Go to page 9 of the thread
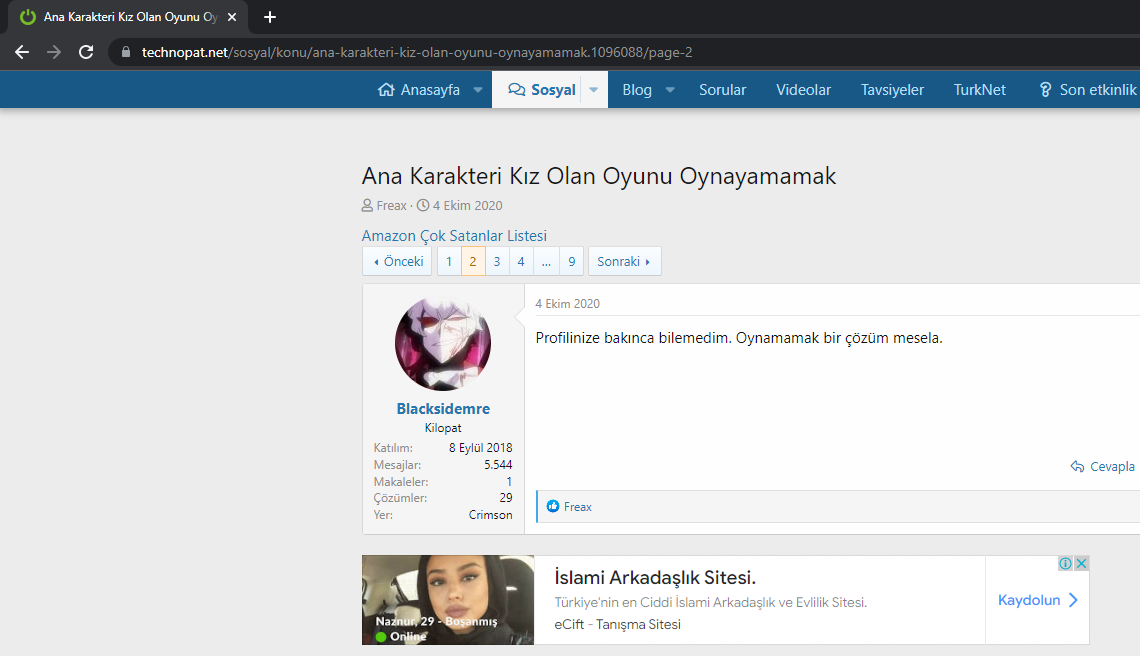 coord(572,261)
